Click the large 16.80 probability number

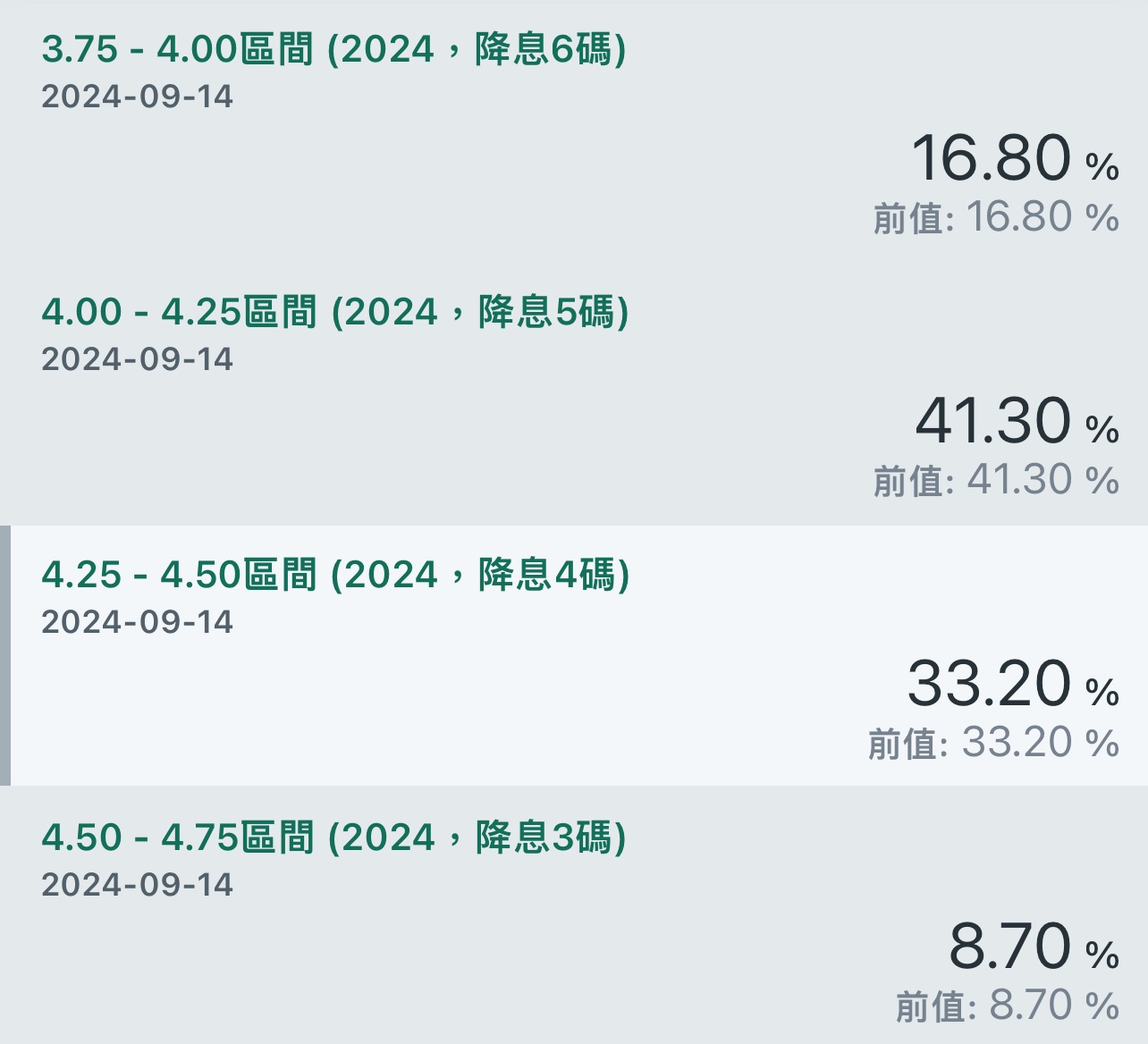[x=991, y=157]
